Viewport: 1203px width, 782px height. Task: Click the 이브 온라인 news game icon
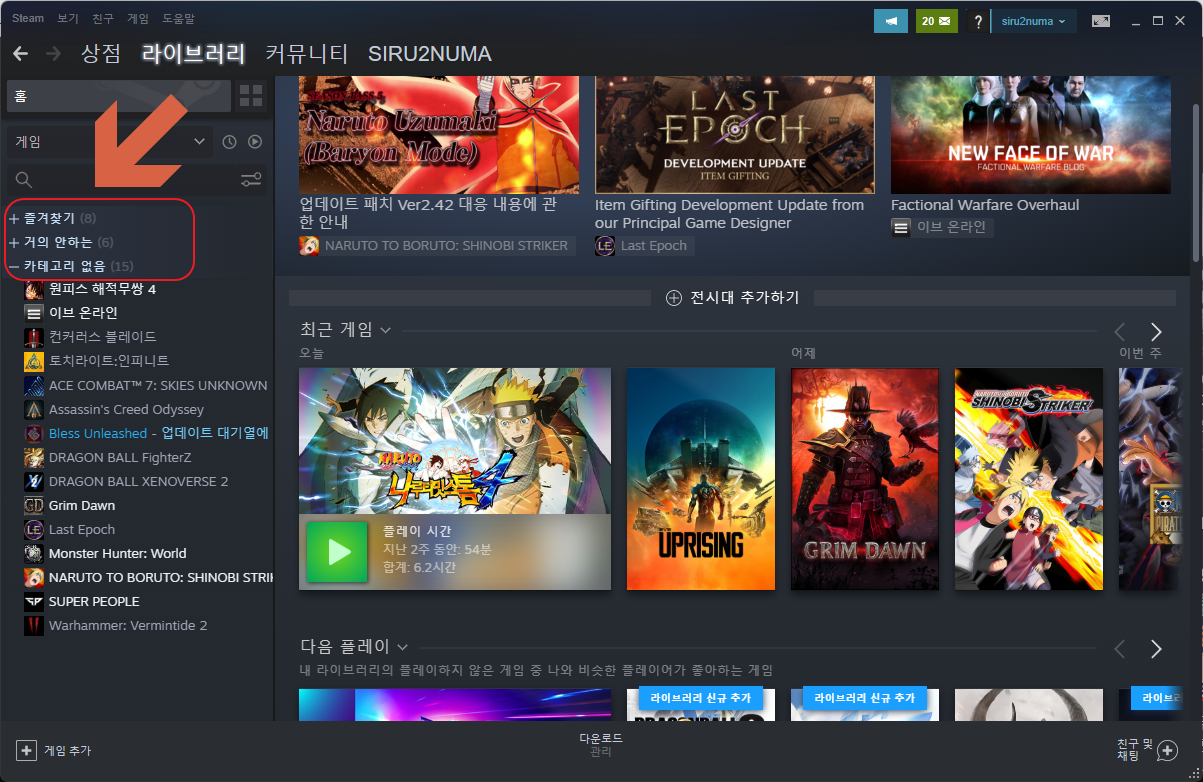[x=901, y=227]
